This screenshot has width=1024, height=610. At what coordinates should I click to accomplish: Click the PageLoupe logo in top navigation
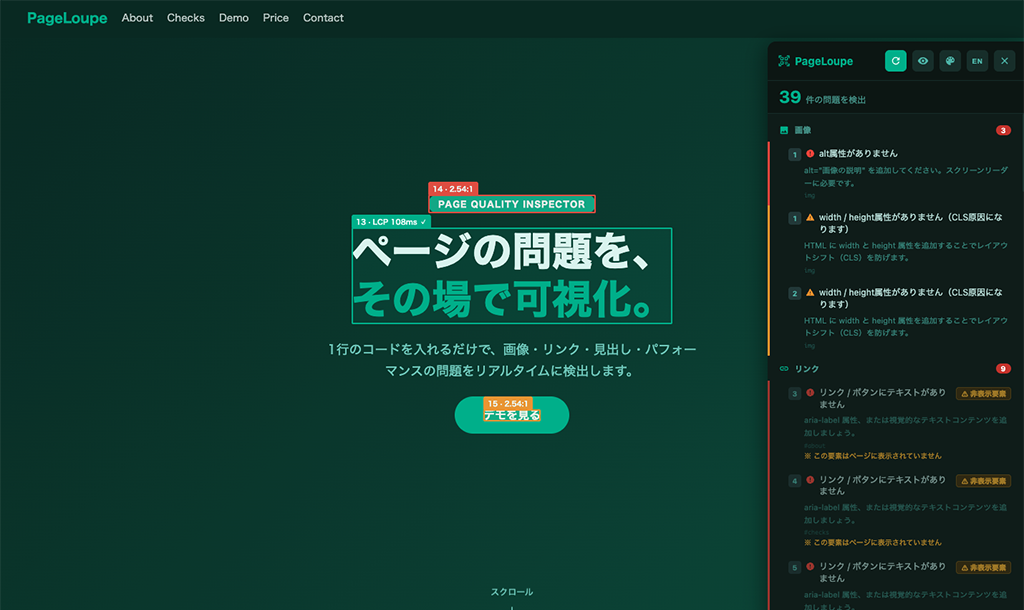point(67,18)
